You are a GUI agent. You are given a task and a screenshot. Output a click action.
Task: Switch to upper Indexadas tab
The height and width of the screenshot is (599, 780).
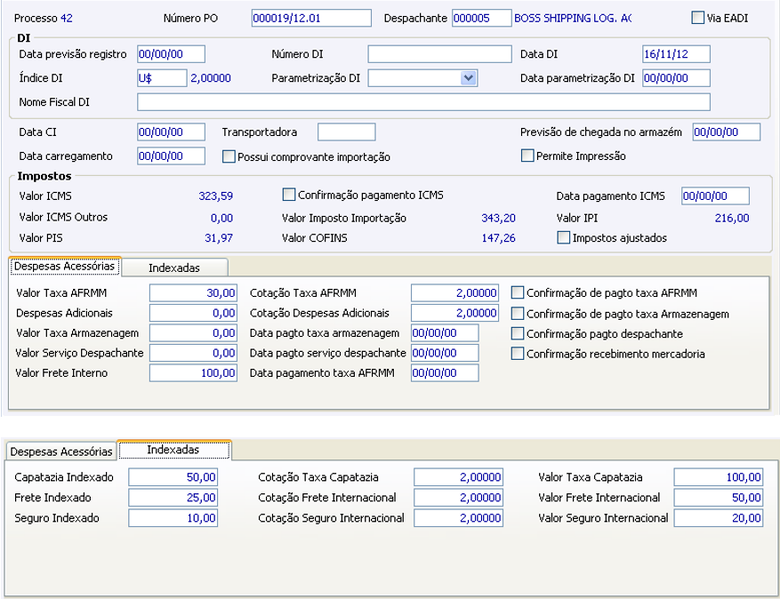(175, 268)
